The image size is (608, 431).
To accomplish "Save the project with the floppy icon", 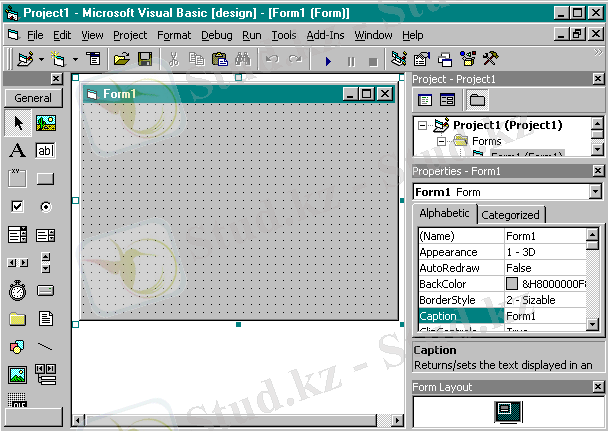I will 145,59.
